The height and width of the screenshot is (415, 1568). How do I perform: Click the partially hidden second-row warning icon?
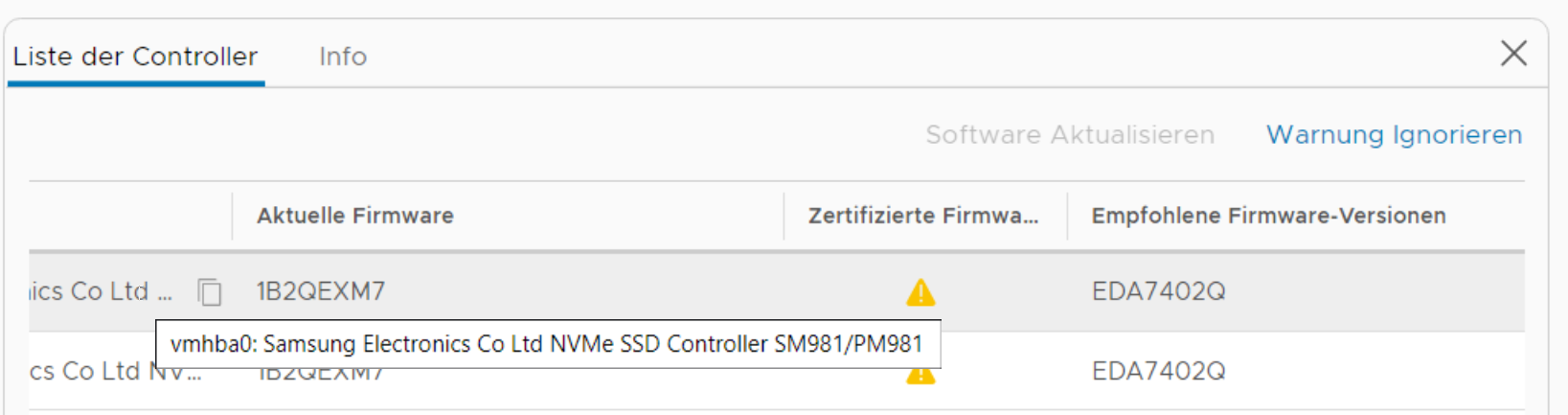click(920, 376)
